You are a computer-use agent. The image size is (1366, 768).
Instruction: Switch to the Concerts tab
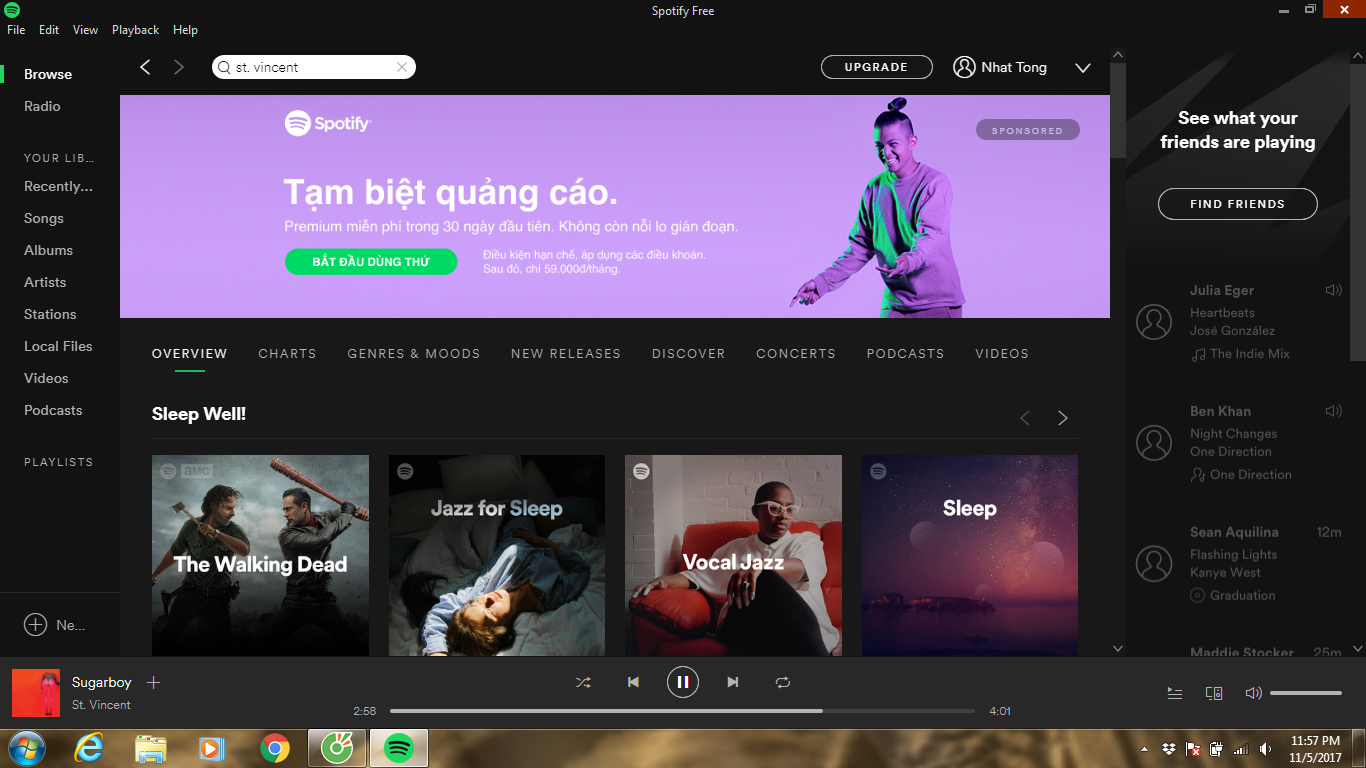796,354
